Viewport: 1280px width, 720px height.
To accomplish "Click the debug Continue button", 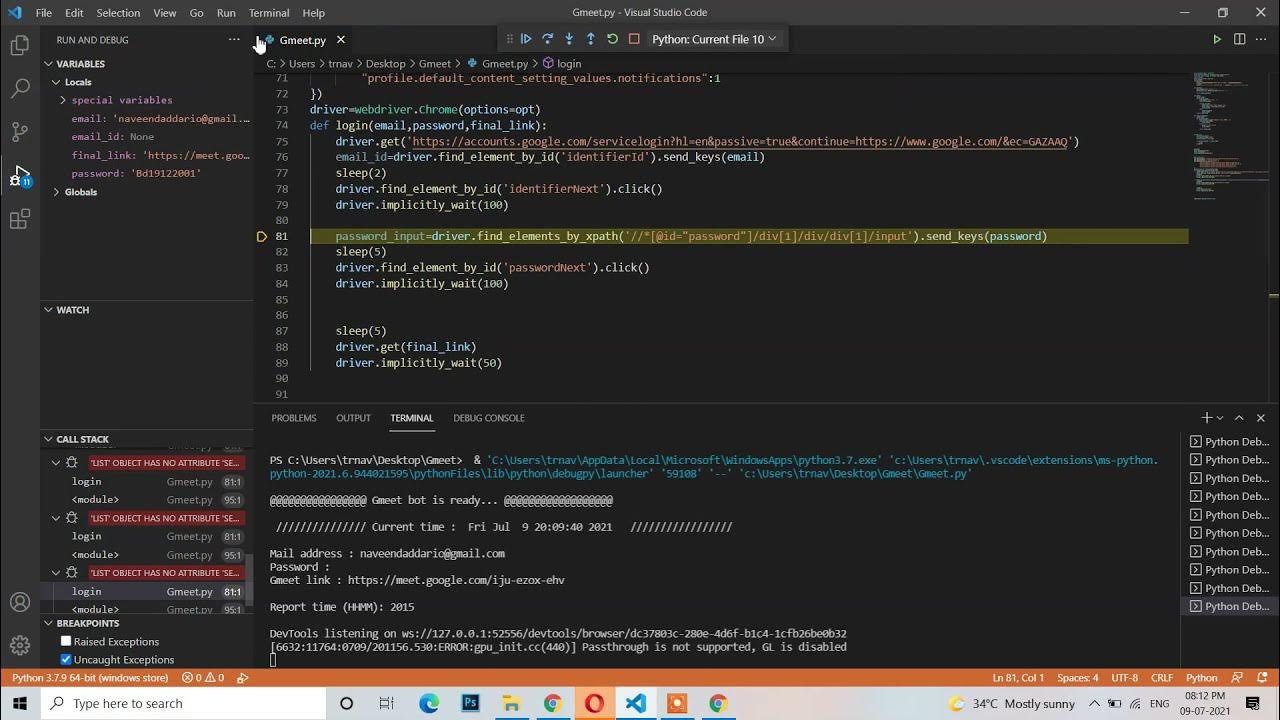I will coord(526,39).
